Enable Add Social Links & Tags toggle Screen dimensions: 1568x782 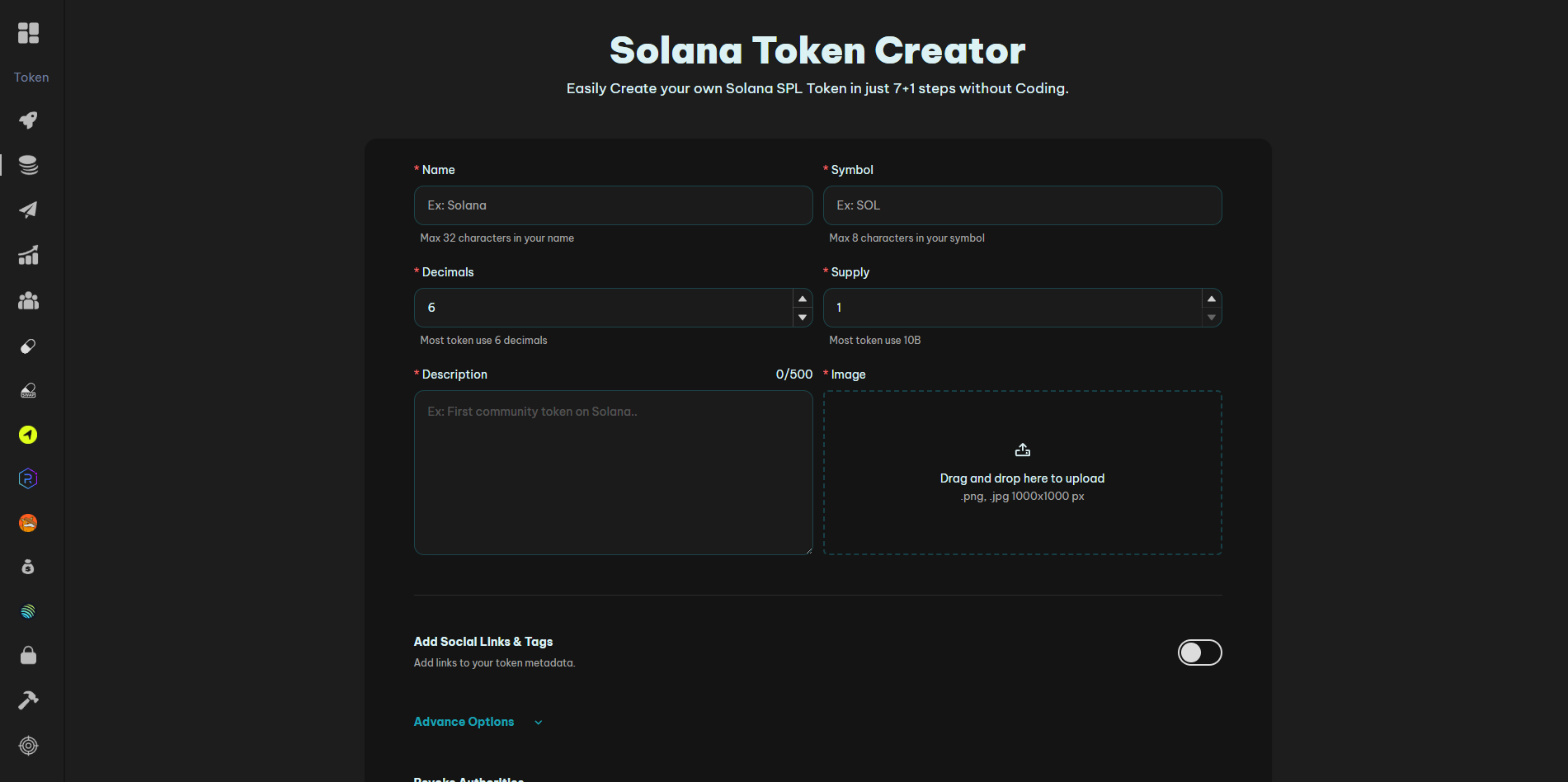pos(1199,652)
